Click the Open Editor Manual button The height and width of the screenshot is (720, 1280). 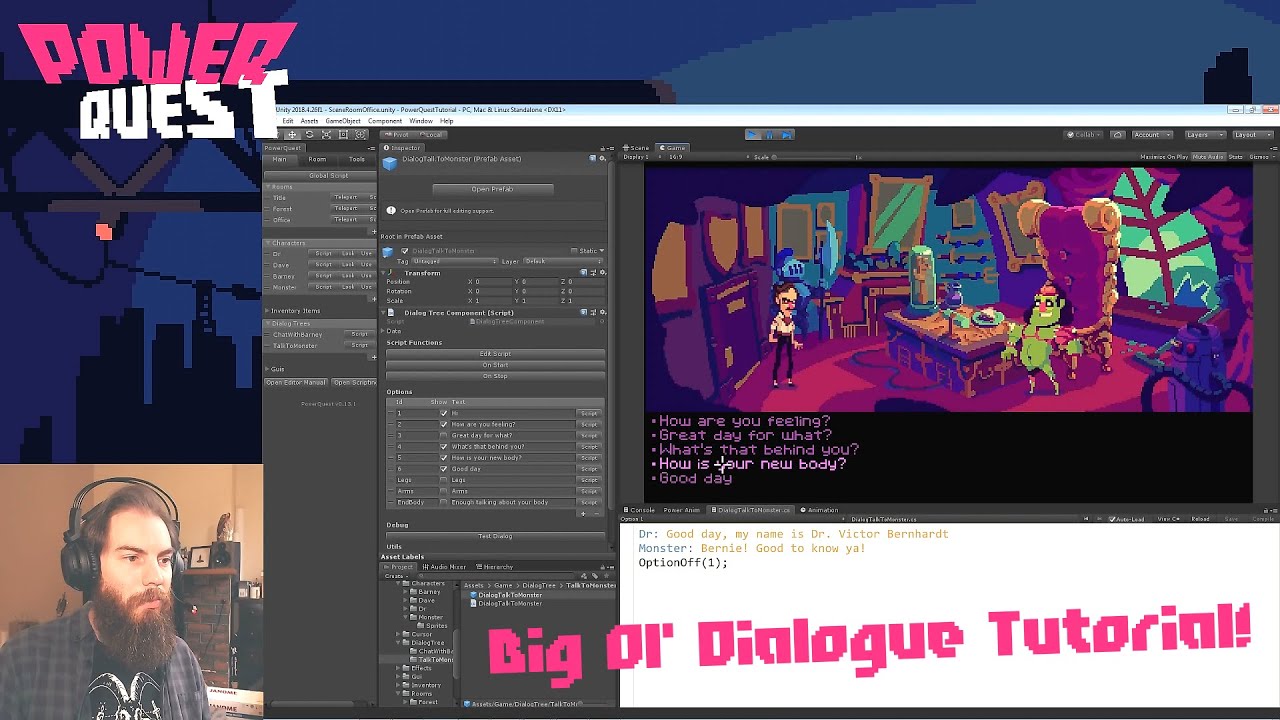tap(296, 382)
